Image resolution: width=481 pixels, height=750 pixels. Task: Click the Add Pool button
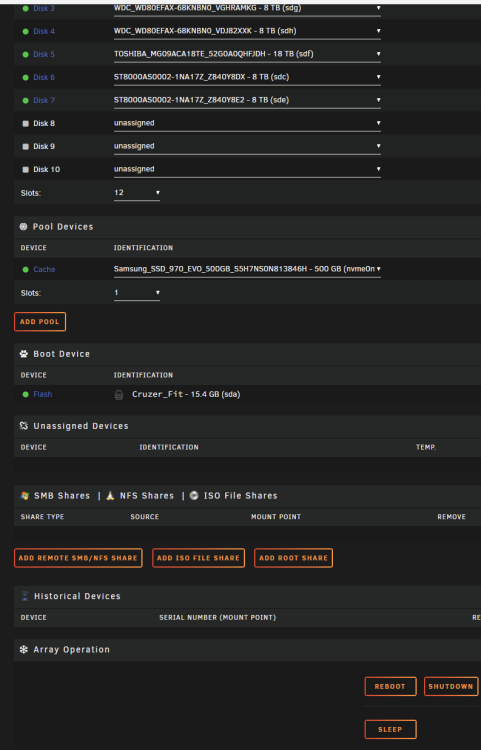[40, 321]
